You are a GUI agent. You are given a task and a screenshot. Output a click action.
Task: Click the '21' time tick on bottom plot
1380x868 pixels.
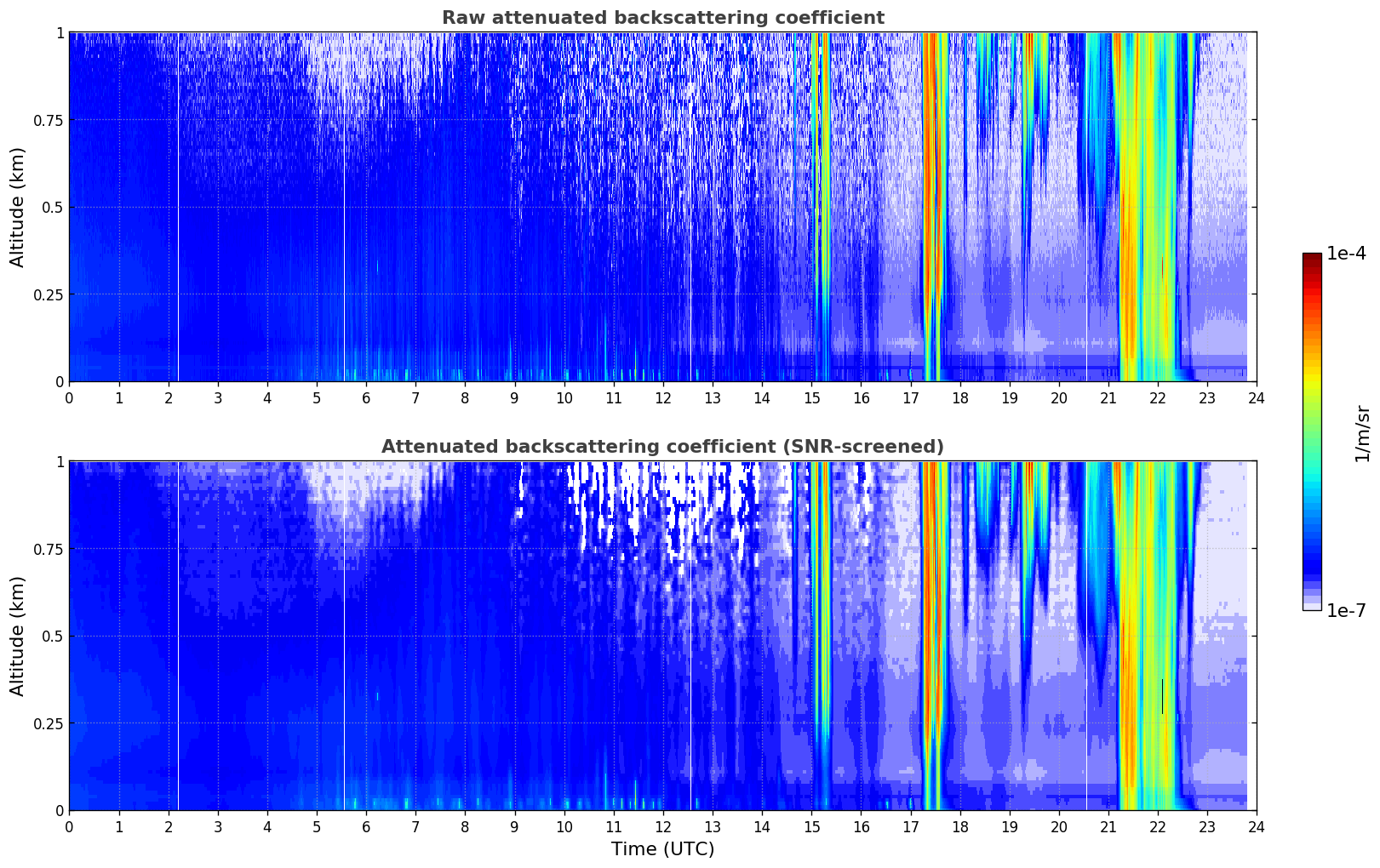click(x=1108, y=826)
